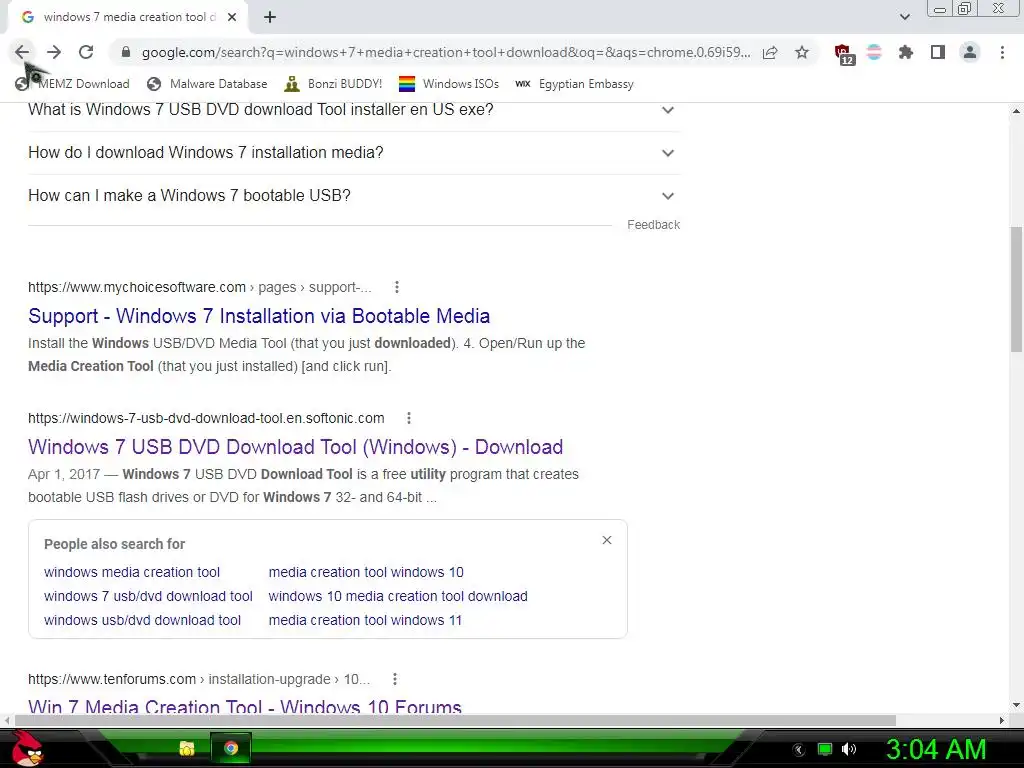Click the scroll up arrow on vertical scrollbar
The height and width of the screenshot is (768, 1024).
click(x=1016, y=111)
